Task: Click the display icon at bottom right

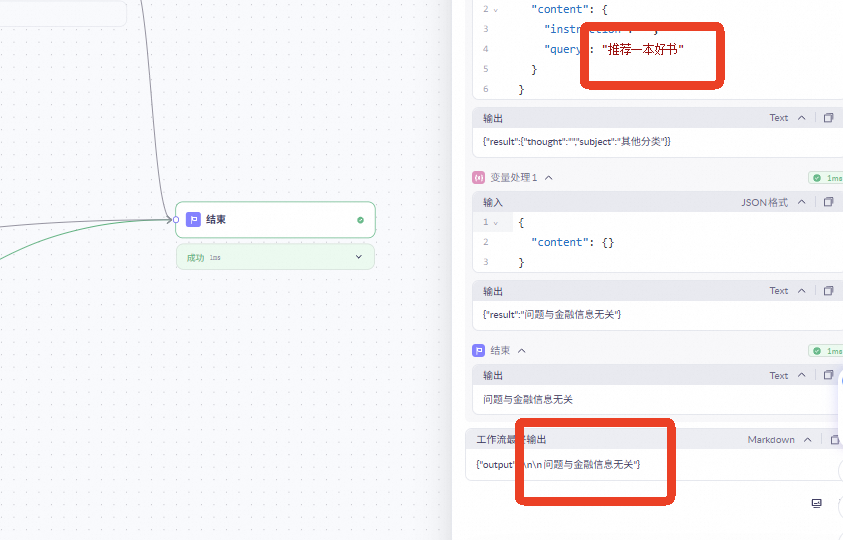Action: pyautogui.click(x=816, y=503)
